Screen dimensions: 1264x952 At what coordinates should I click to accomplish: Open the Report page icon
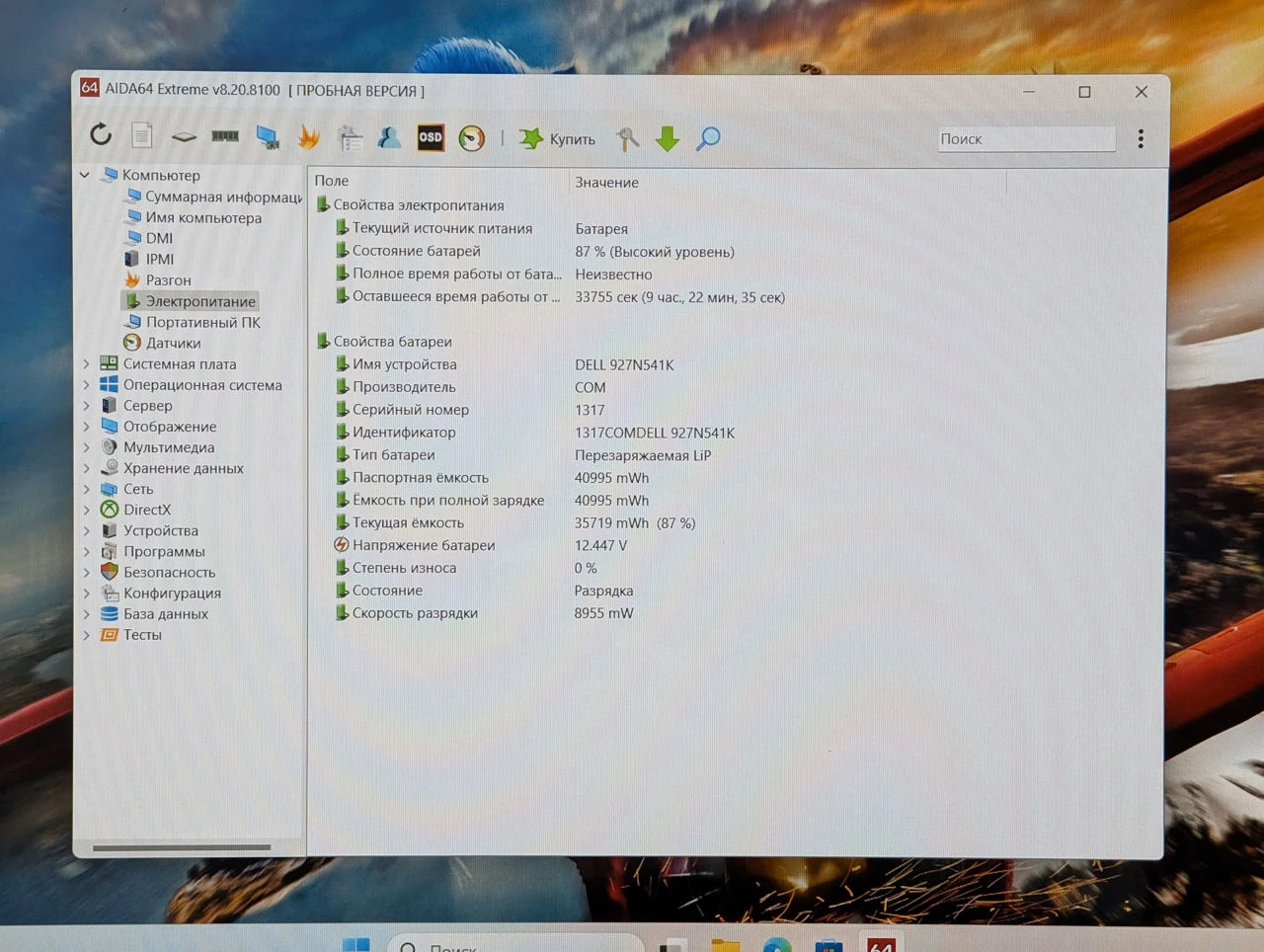[x=142, y=135]
